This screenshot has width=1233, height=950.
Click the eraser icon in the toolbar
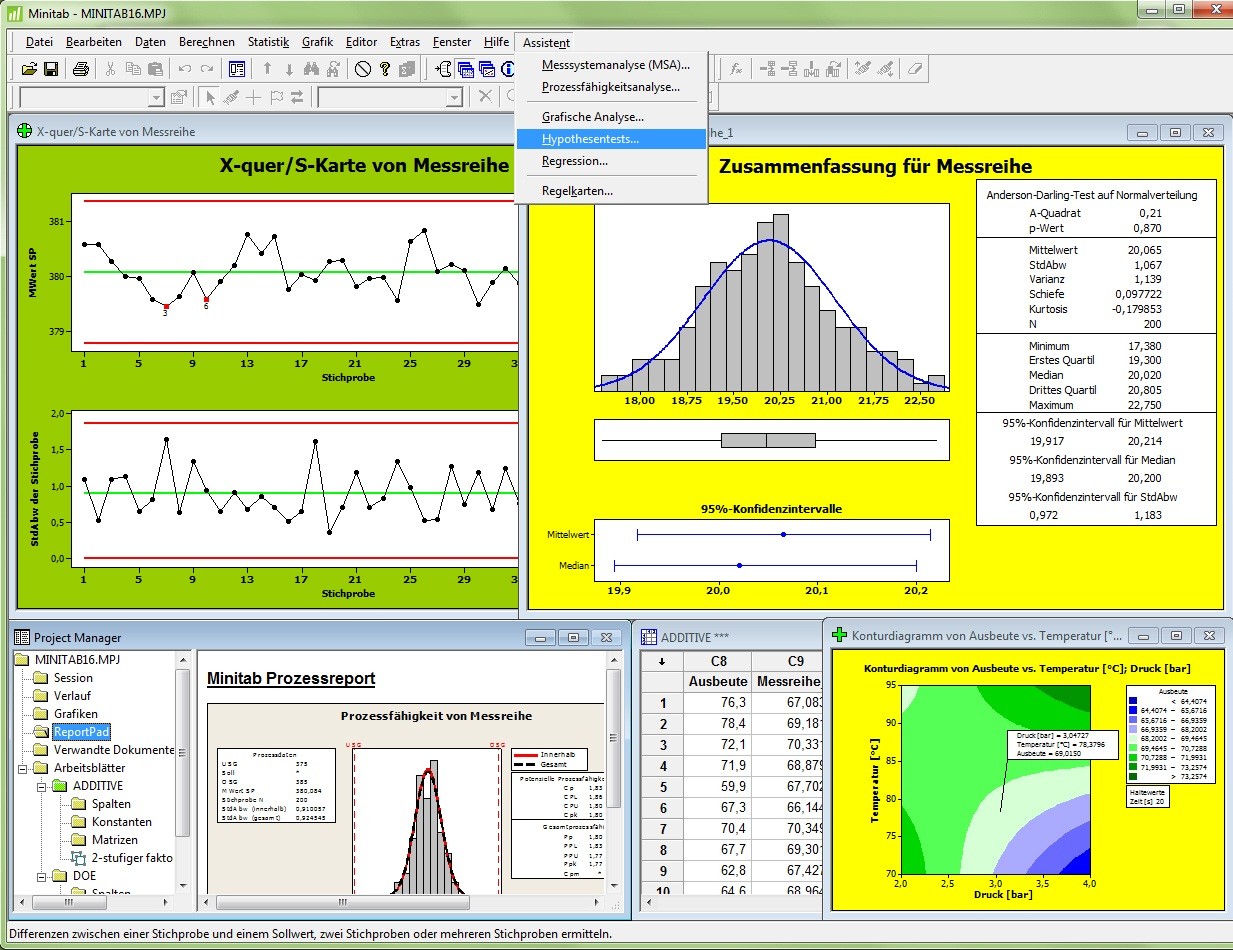[916, 69]
